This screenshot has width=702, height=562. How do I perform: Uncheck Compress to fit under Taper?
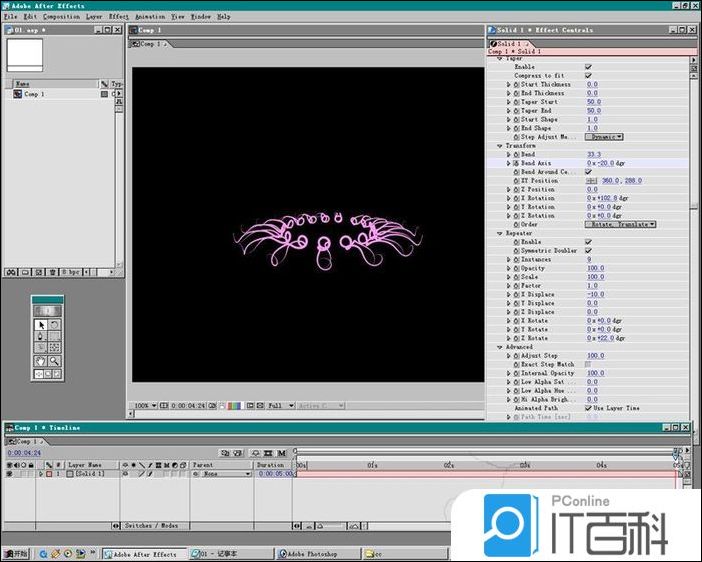pos(588,76)
